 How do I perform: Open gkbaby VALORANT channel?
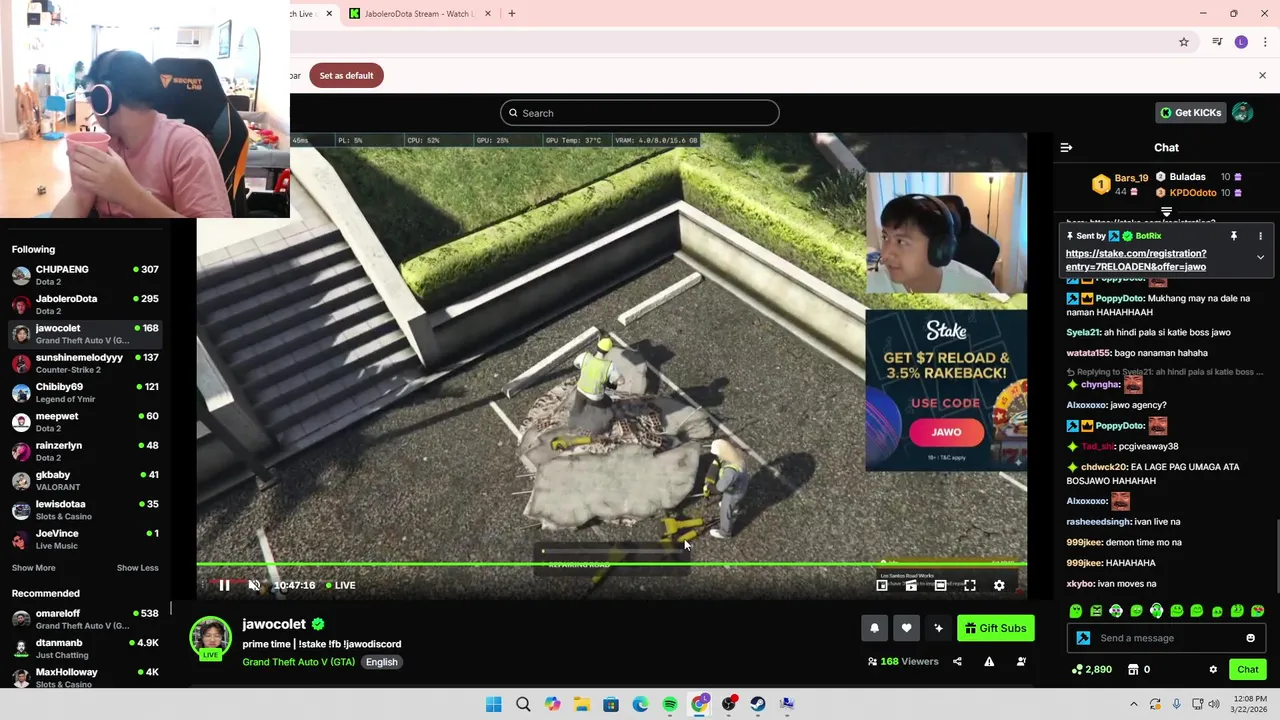tap(85, 480)
